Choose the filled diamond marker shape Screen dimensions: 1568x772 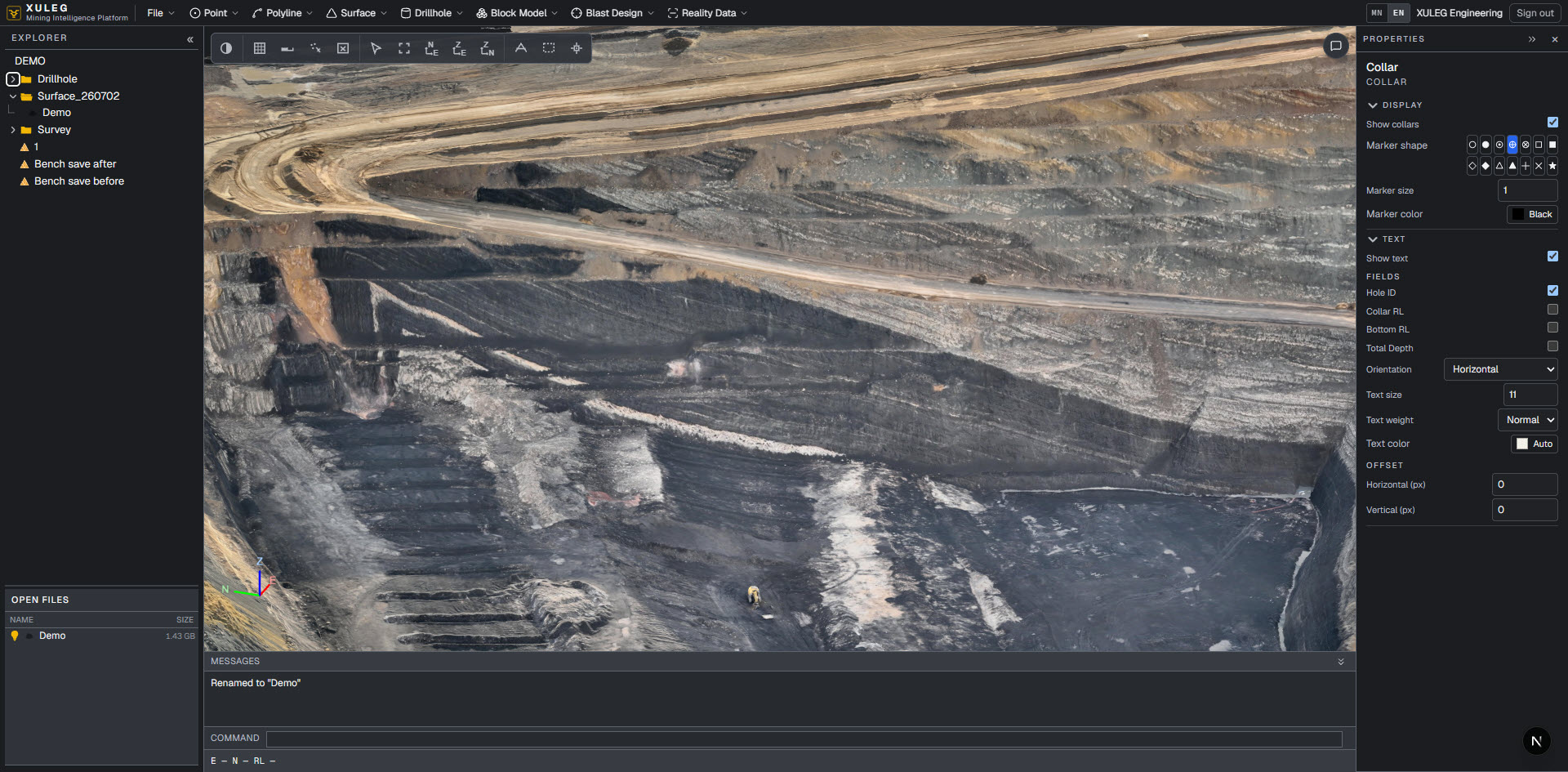[1486, 166]
